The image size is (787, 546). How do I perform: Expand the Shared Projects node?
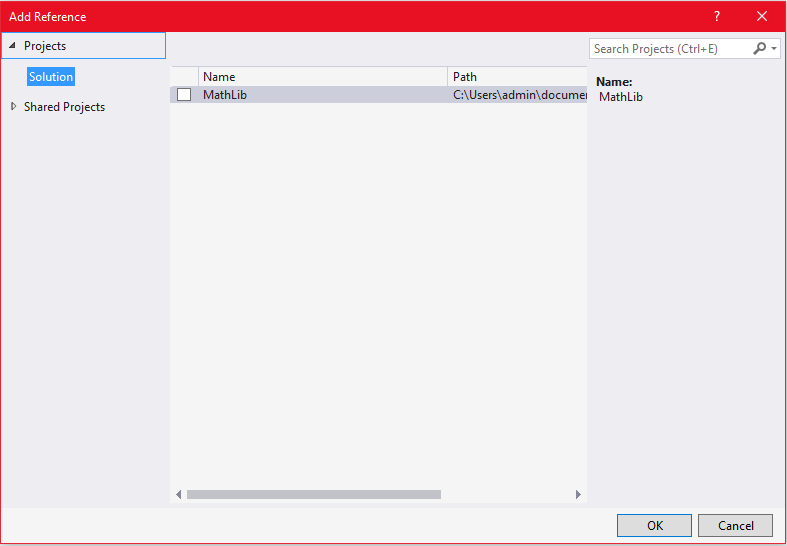point(13,106)
